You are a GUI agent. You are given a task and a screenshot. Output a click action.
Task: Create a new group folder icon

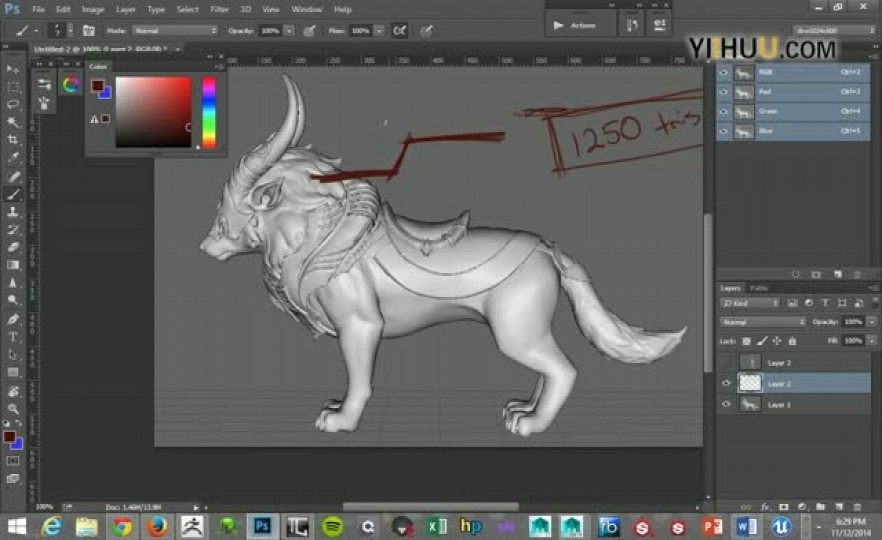point(821,507)
